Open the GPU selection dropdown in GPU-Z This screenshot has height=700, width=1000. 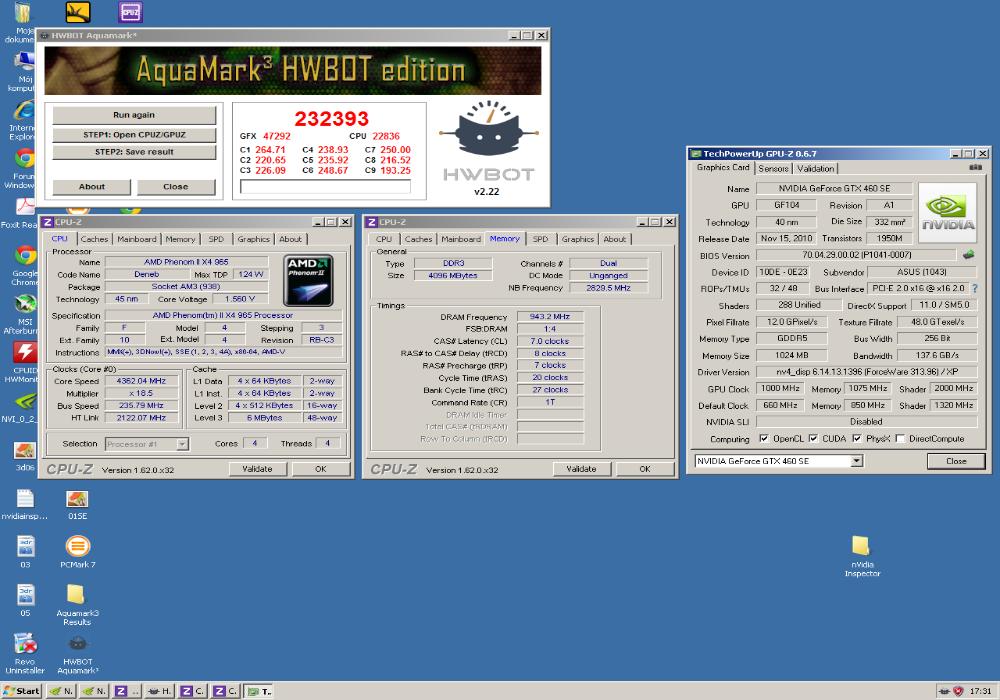coord(857,461)
